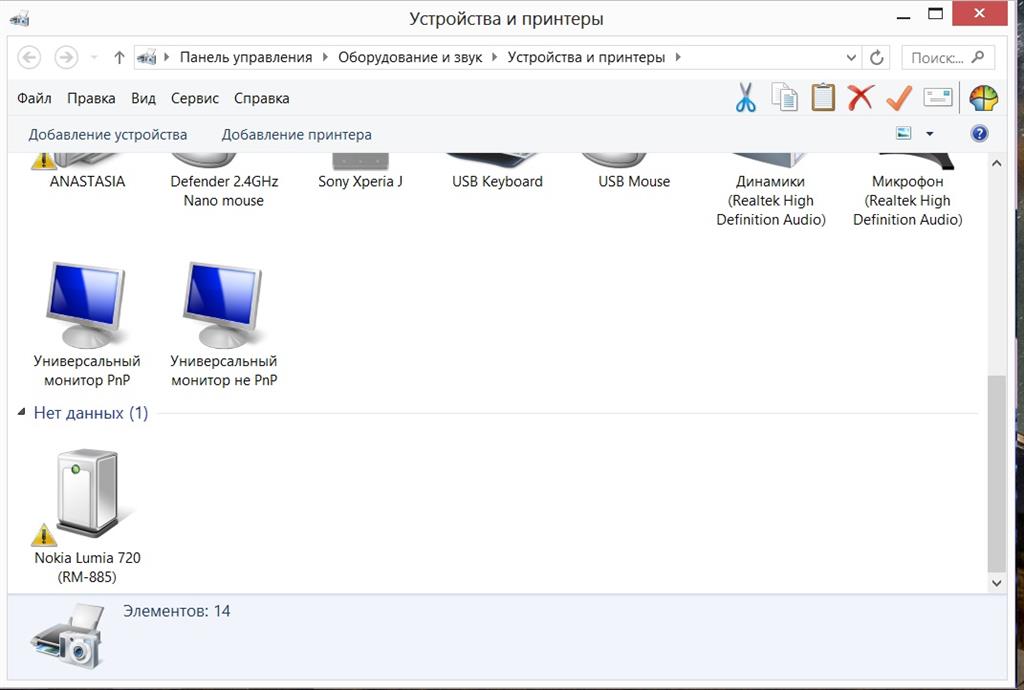
Task: Click the Copy documents toolbar icon
Action: (784, 98)
